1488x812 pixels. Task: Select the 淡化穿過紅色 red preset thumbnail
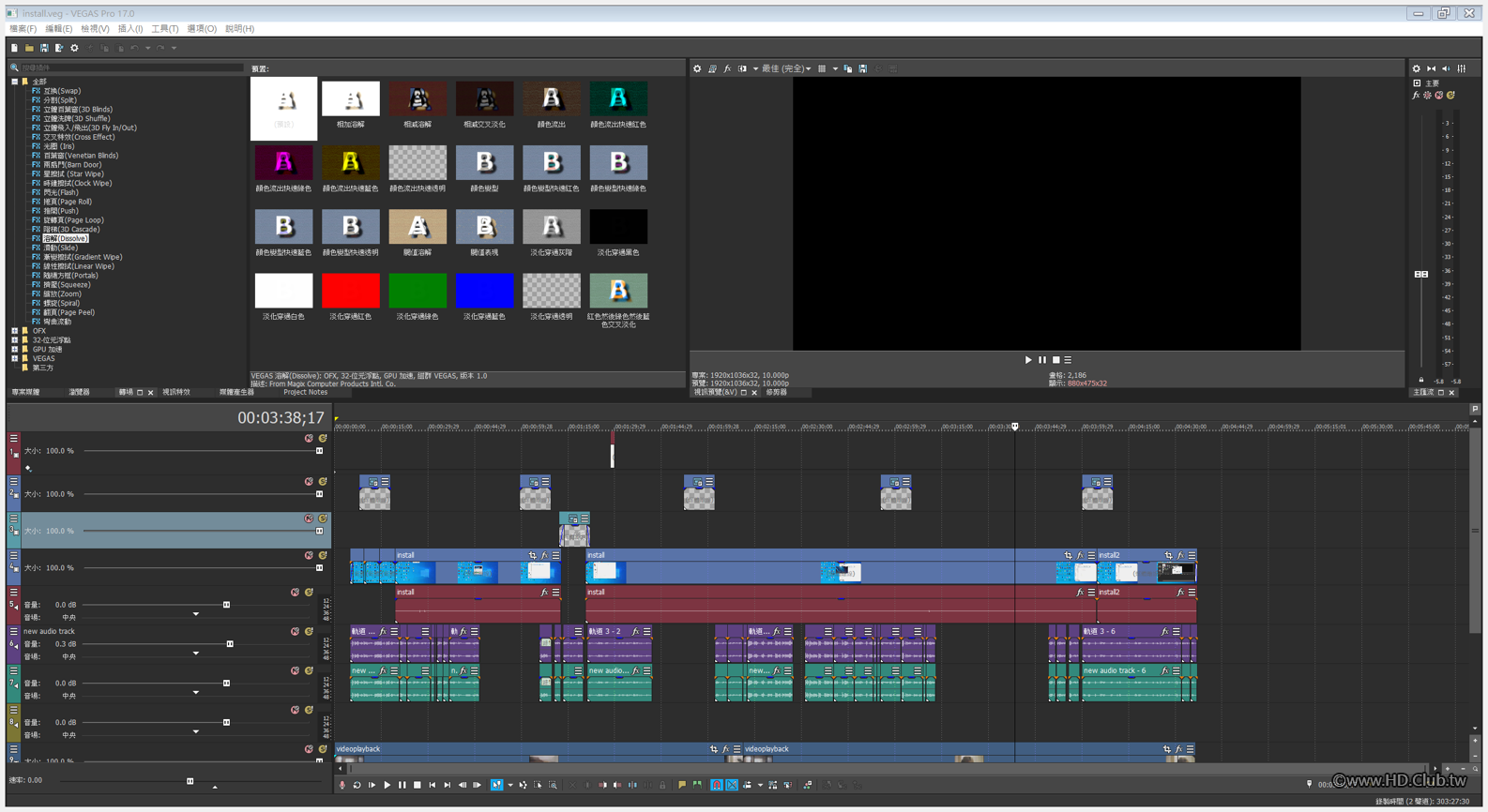(351, 292)
